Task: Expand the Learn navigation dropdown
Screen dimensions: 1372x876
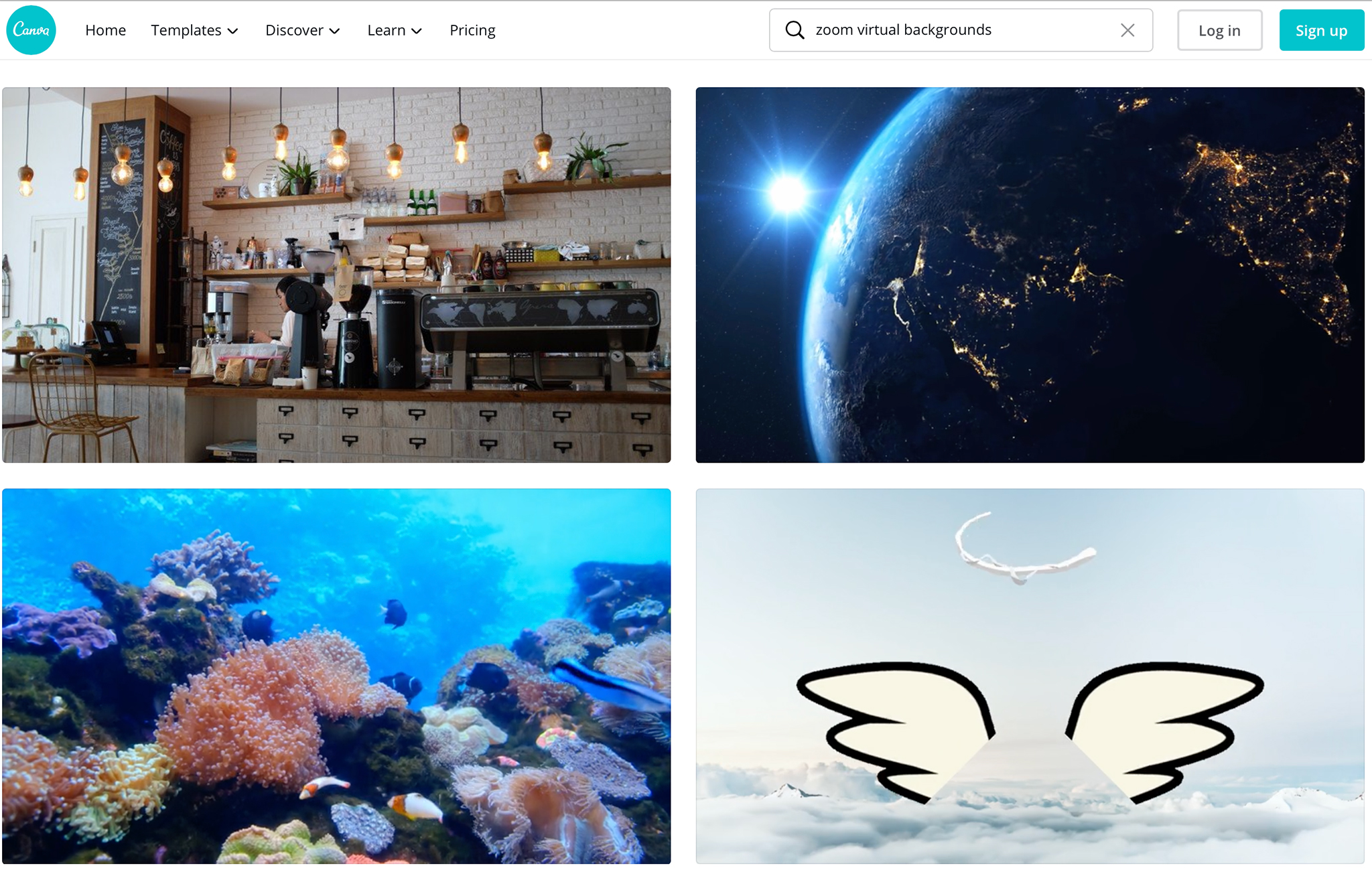Action: click(x=395, y=30)
